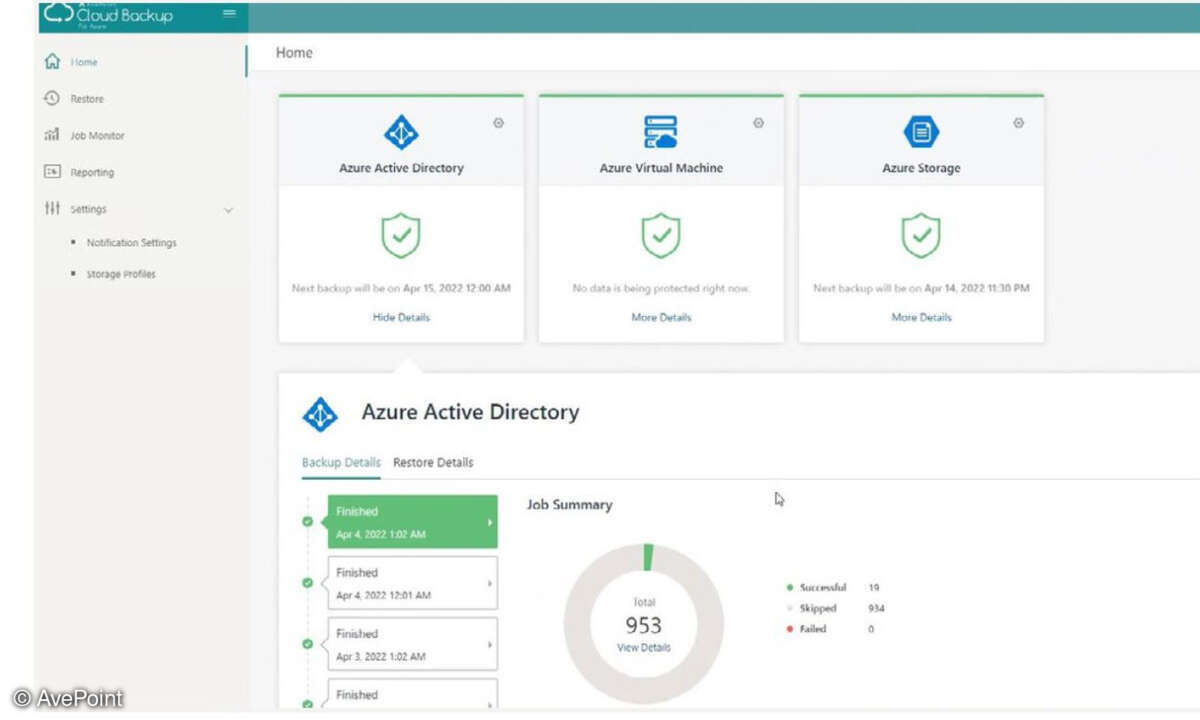
Task: Click the shield status on Azure Active Directory card
Action: tap(401, 236)
